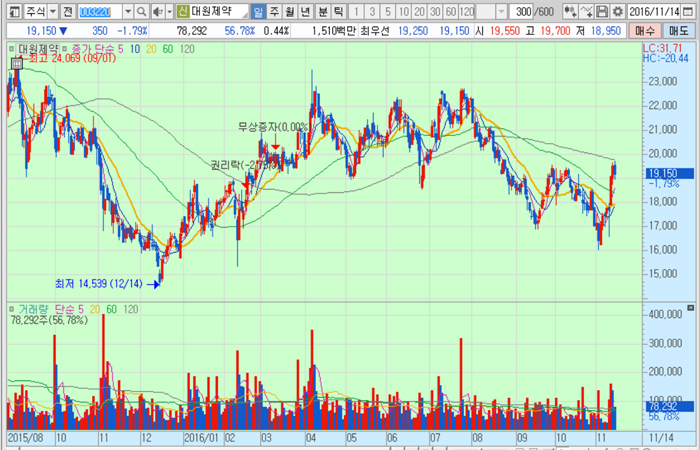Click the magnifier stock search icon
Viewport: 700px width, 450px height.
tap(143, 11)
